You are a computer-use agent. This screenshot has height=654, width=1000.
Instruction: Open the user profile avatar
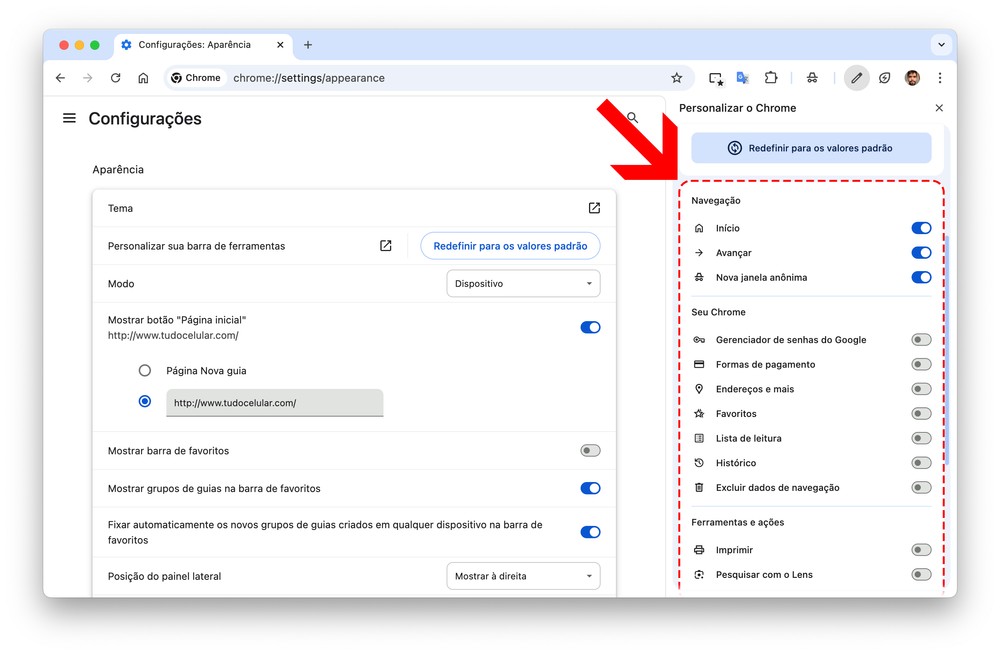point(913,78)
